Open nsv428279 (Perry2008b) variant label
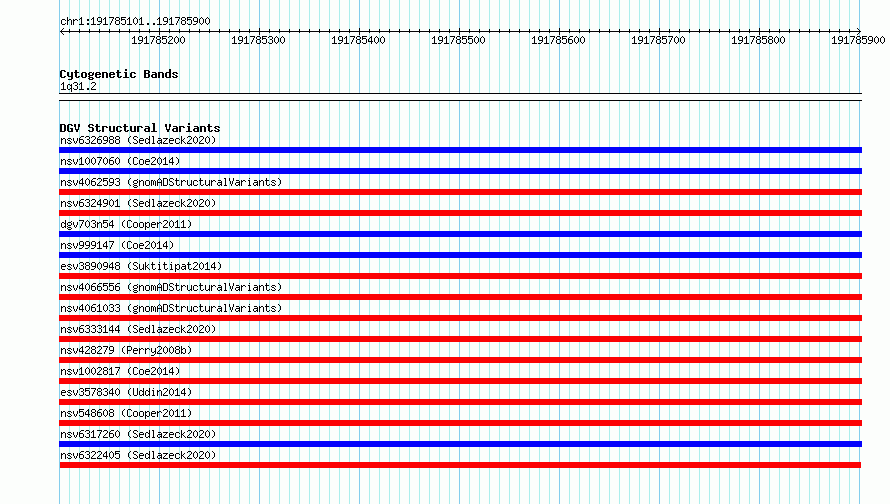 pos(126,350)
